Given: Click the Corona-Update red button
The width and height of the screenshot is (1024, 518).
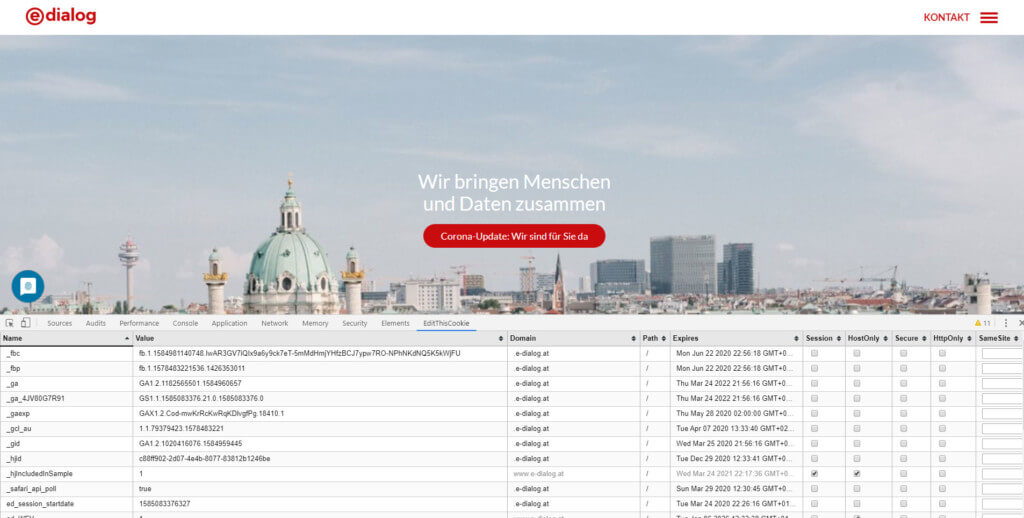Looking at the screenshot, I should (x=514, y=236).
